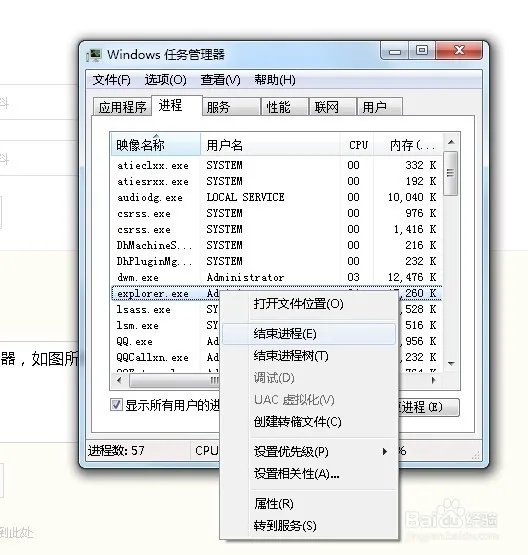Select the csrss.exe row with 976 K
Viewport: 528px width, 555px height.
tap(276, 213)
